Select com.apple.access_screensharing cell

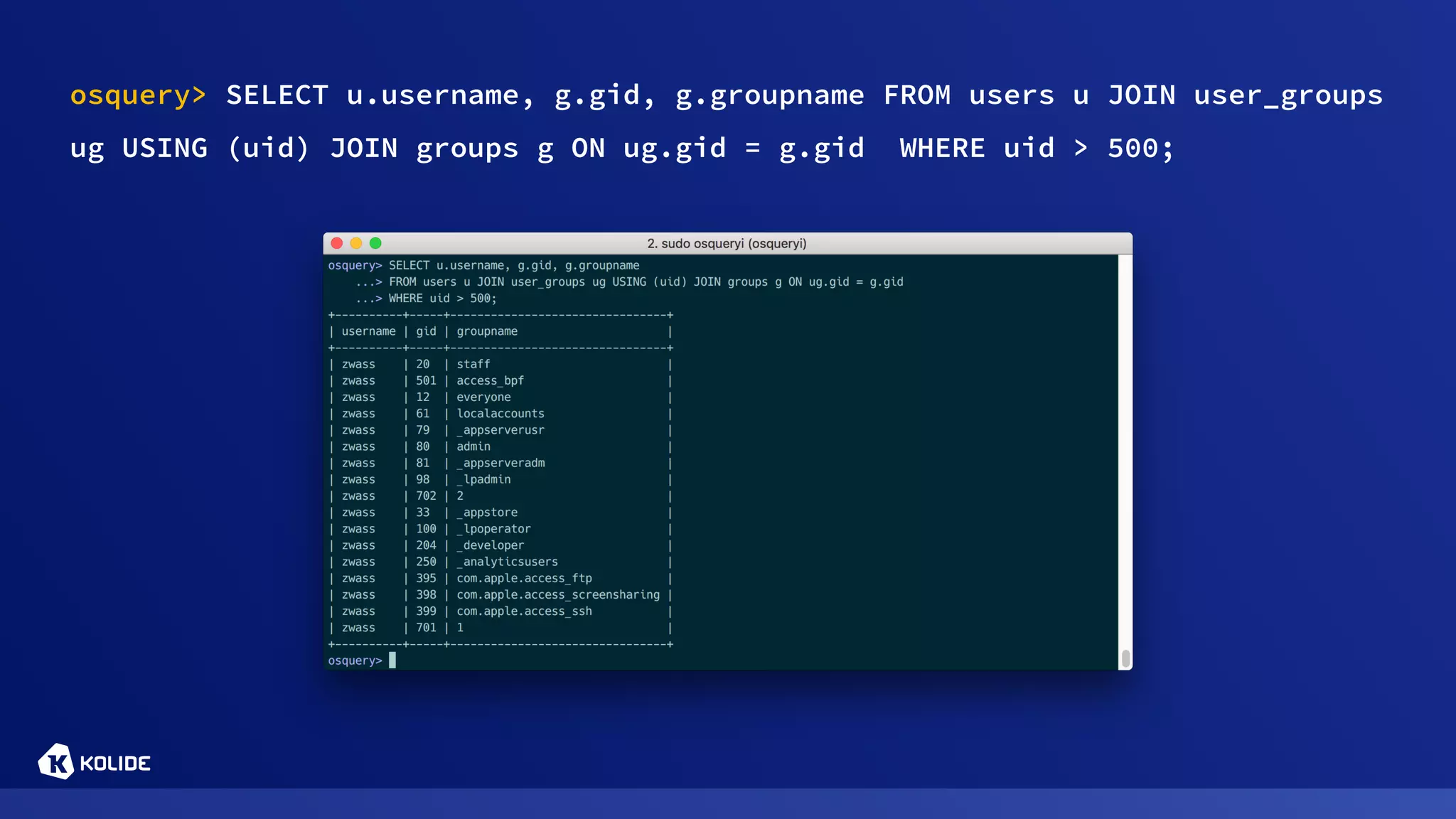coord(558,594)
